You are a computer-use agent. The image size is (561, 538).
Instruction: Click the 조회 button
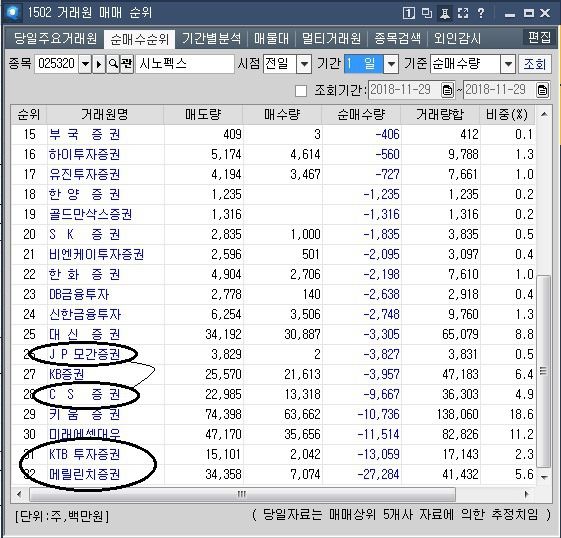pos(535,64)
